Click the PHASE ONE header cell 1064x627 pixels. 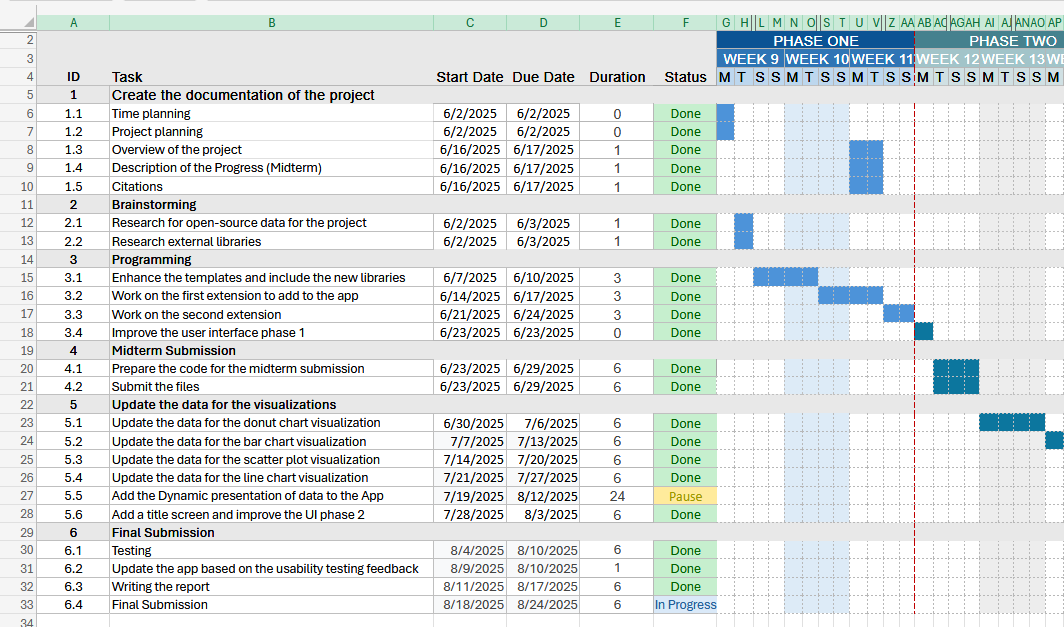(x=815, y=41)
